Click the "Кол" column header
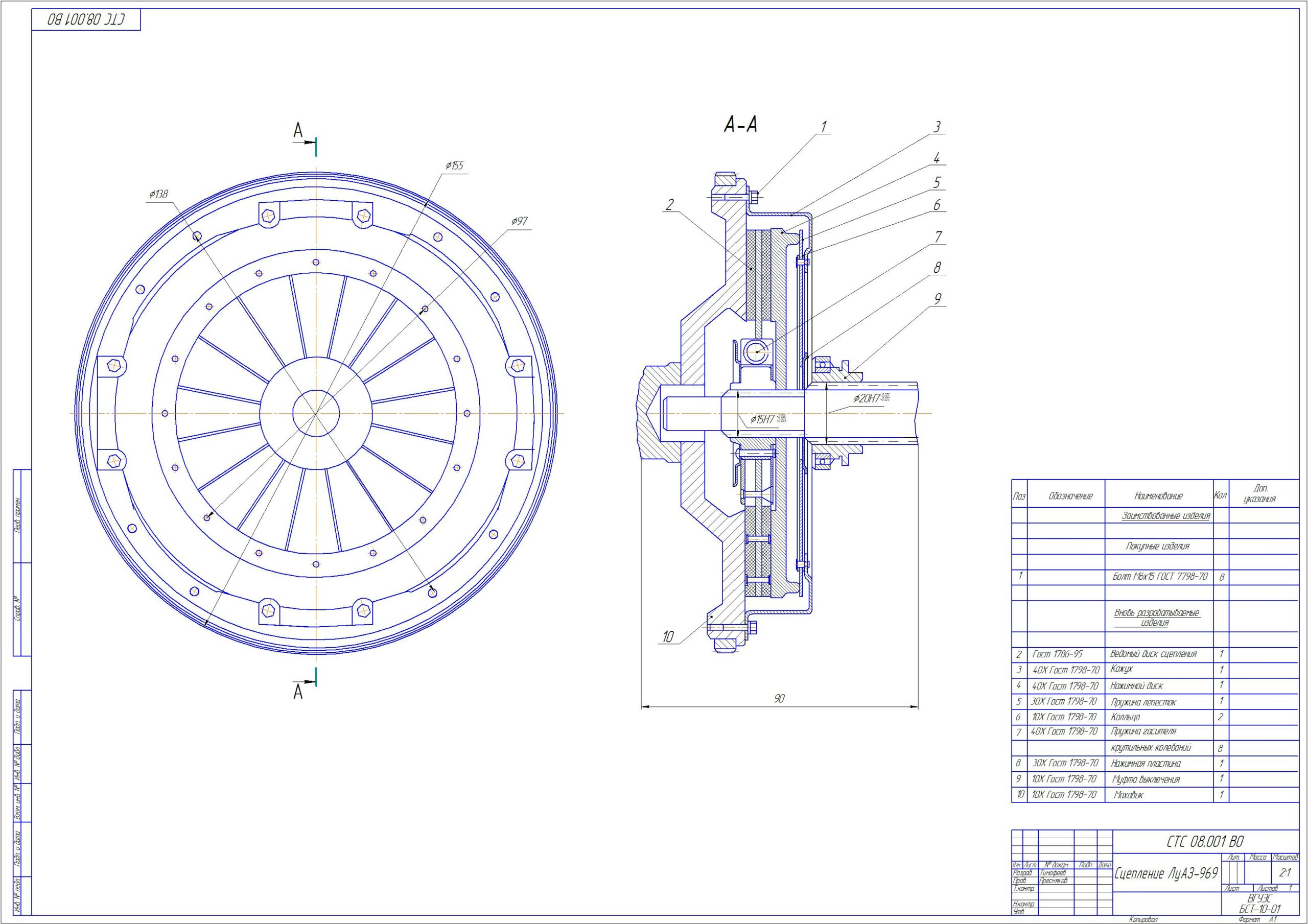The width and height of the screenshot is (1308, 924). tap(1220, 495)
